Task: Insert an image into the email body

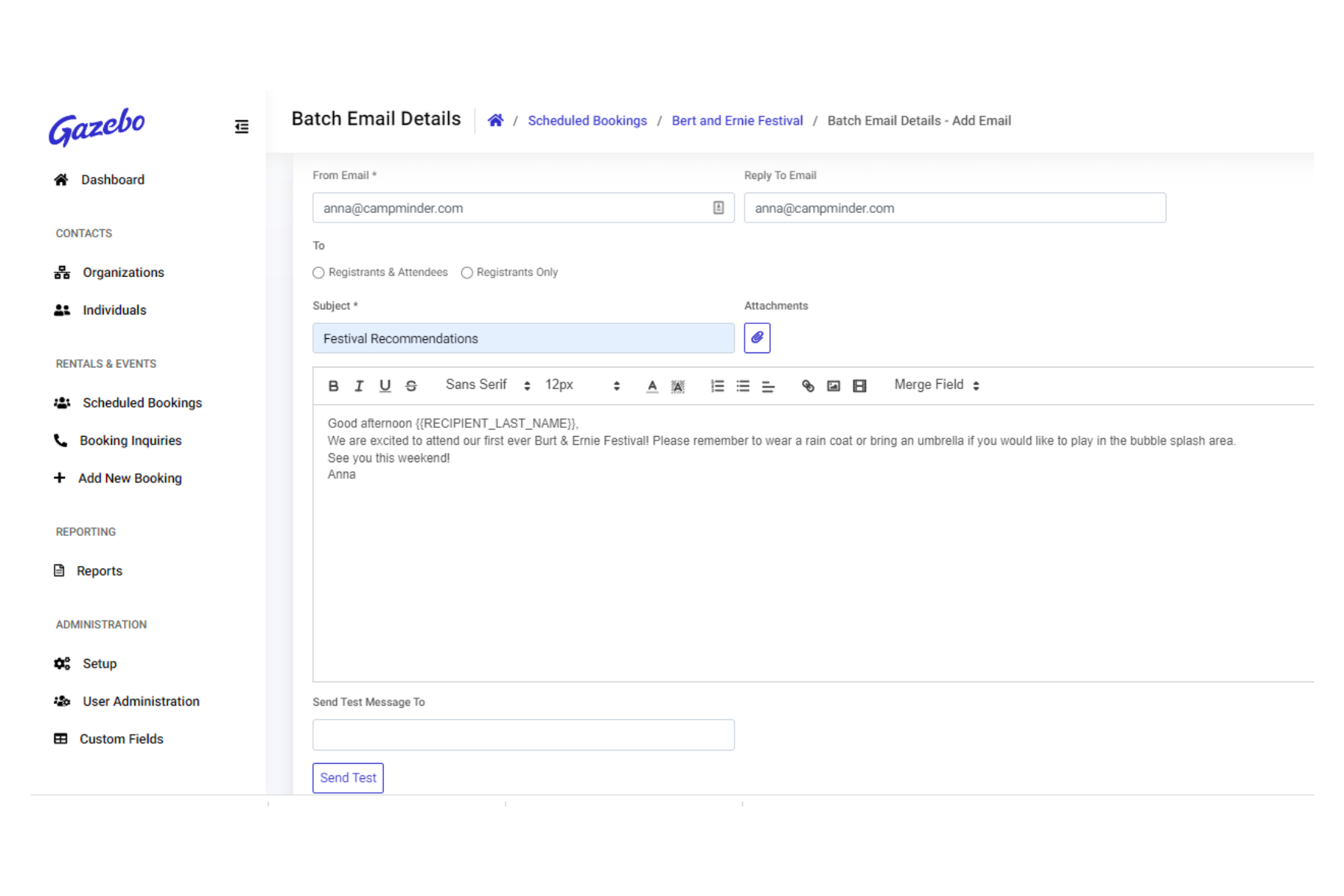Action: [x=833, y=386]
